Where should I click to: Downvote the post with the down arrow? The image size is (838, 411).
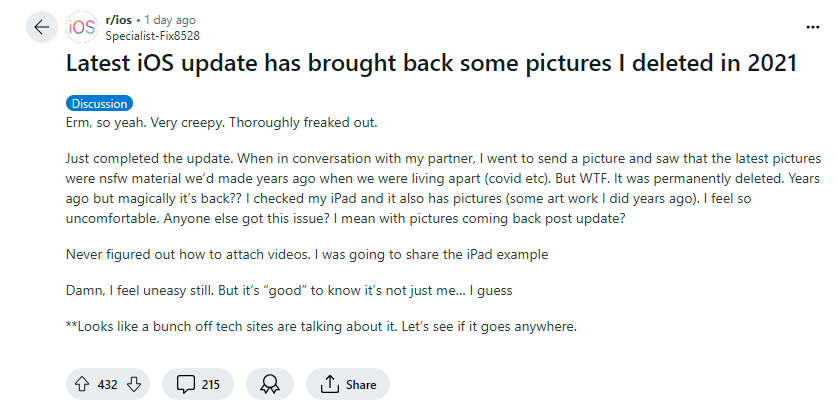(137, 384)
